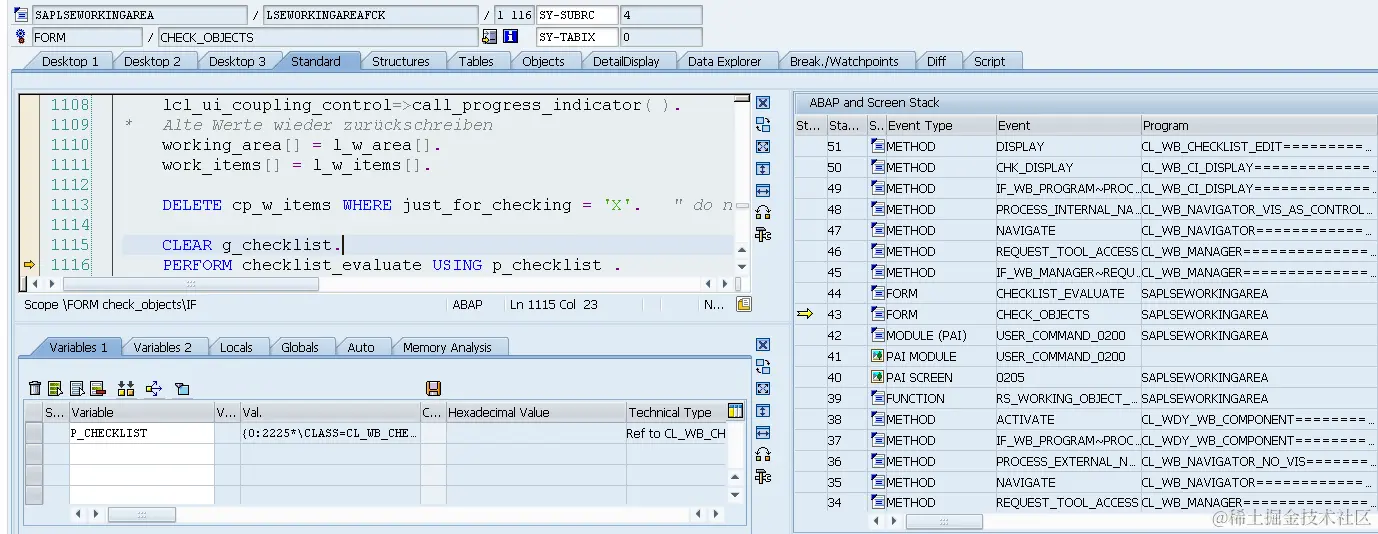Click the first empty variable name cell below P_CHECKLIST
The width and height of the screenshot is (1378, 534).
click(141, 454)
